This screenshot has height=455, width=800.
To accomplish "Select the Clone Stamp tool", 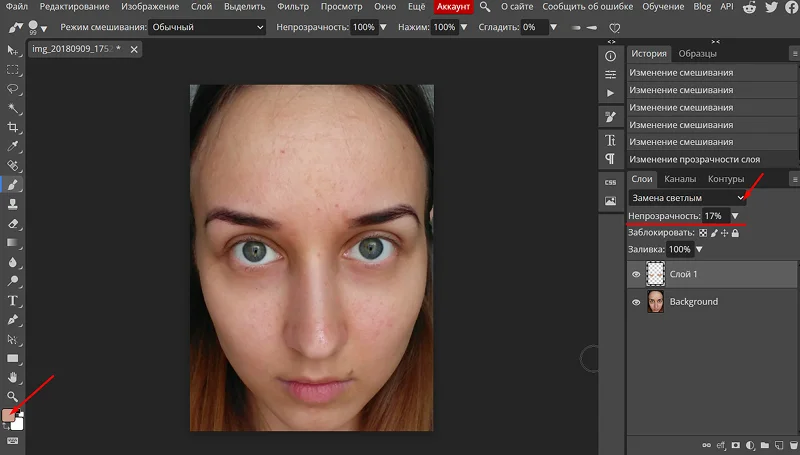I will coord(13,204).
